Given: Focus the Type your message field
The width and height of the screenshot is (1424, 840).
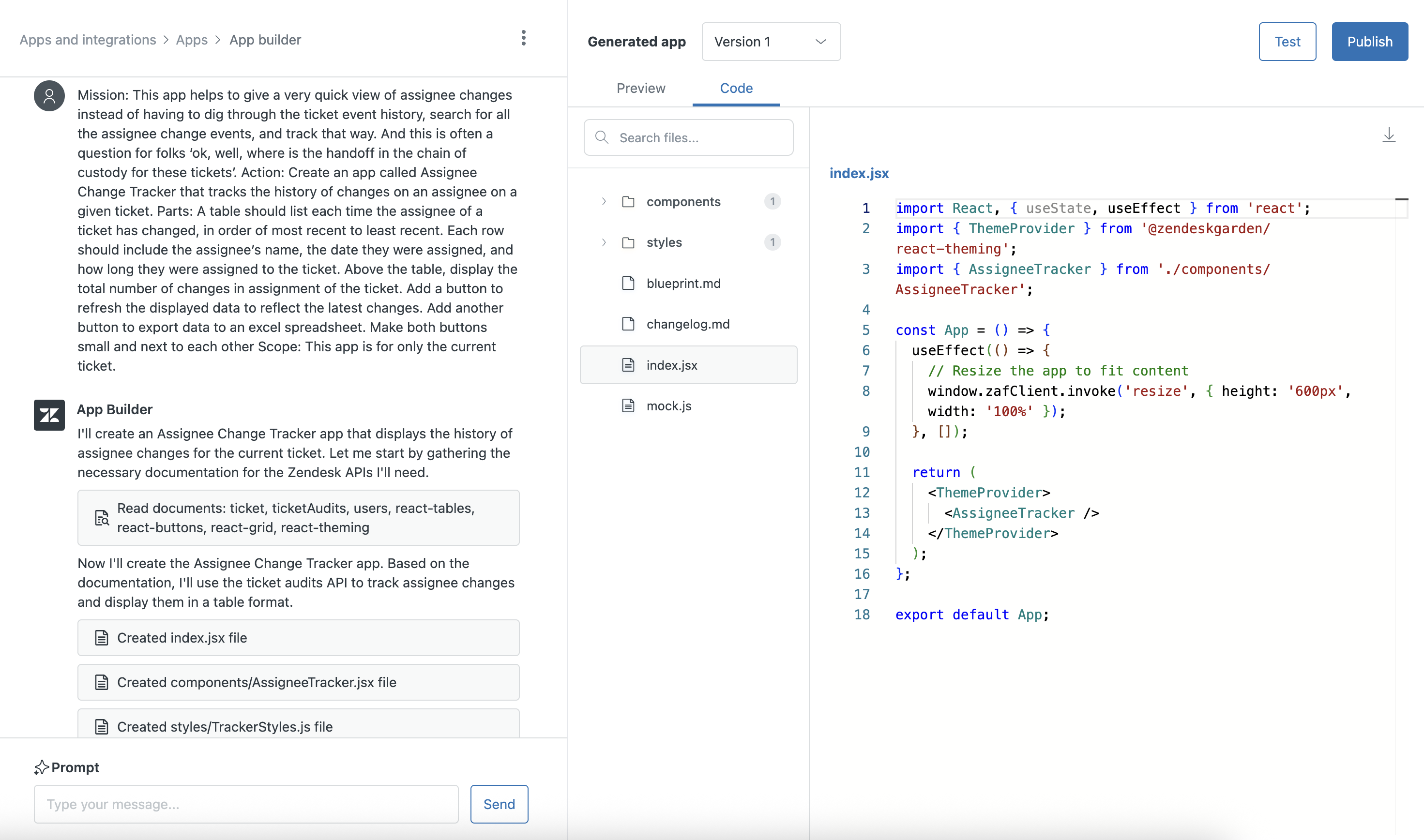Looking at the screenshot, I should [246, 804].
